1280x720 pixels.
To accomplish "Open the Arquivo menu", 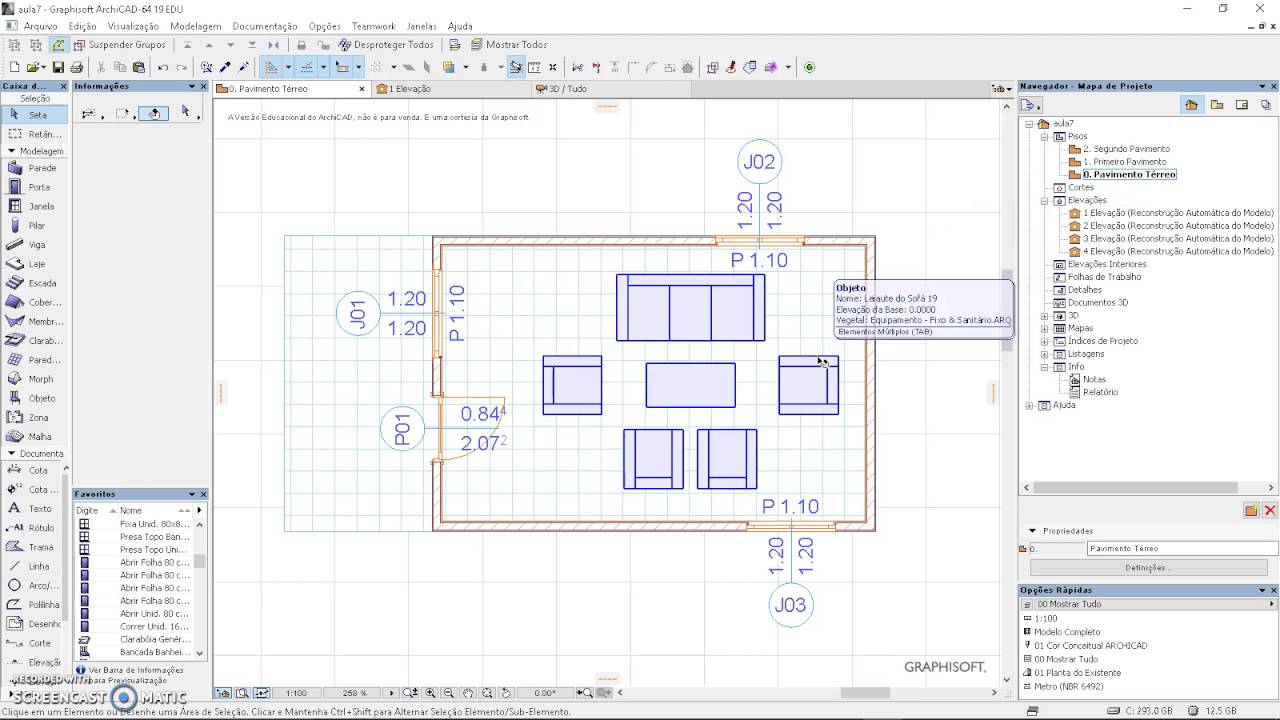I will click(x=40, y=26).
